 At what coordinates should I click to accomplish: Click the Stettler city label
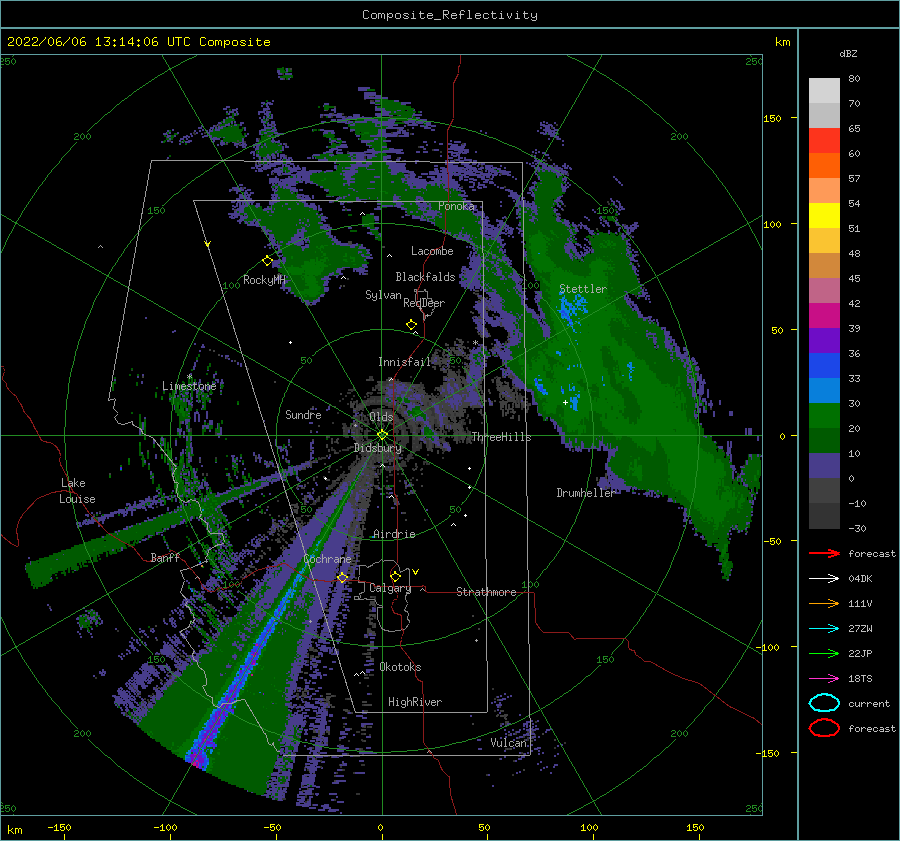pyautogui.click(x=583, y=289)
